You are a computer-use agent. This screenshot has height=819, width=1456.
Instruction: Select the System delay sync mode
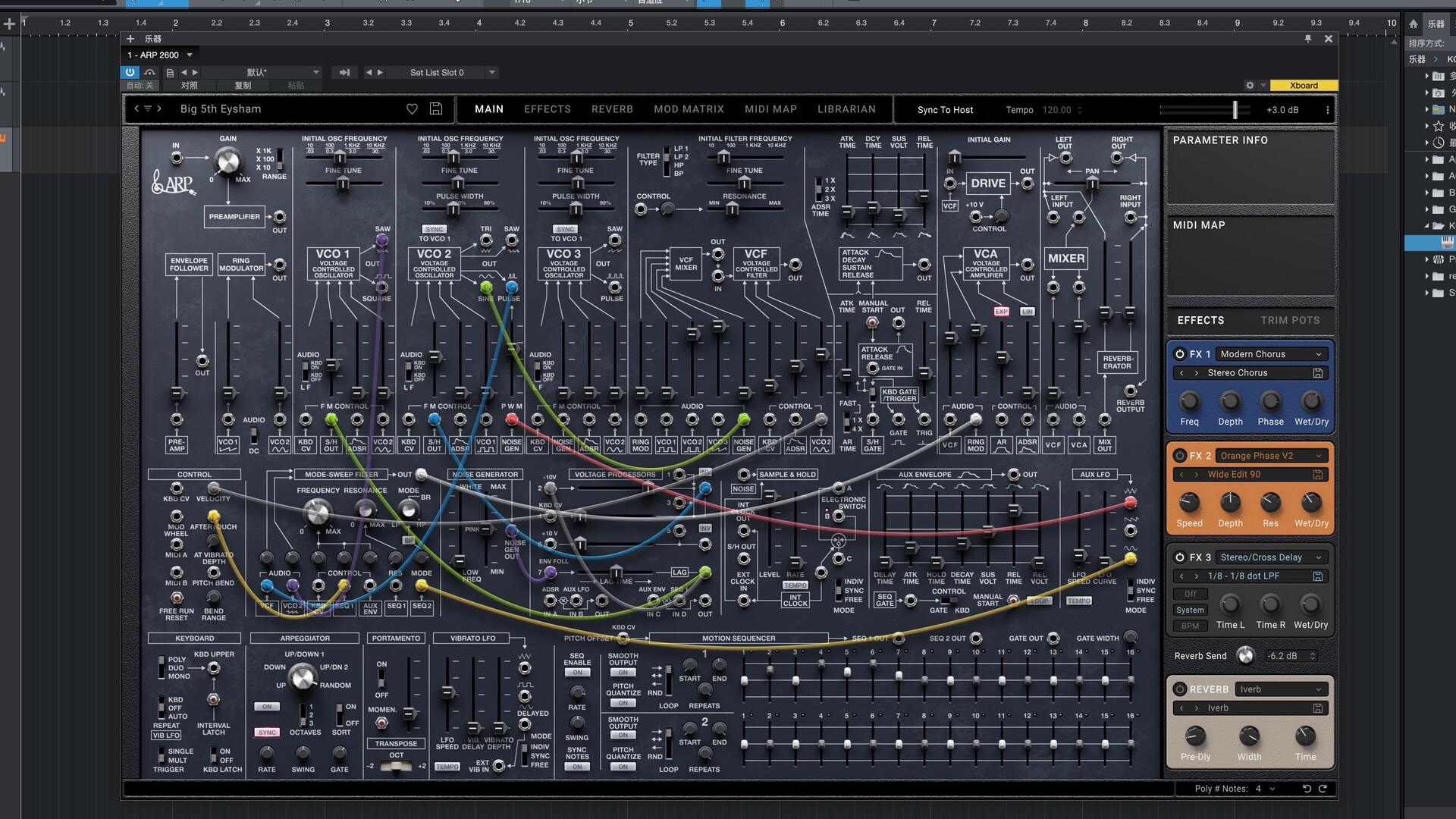coord(1190,610)
